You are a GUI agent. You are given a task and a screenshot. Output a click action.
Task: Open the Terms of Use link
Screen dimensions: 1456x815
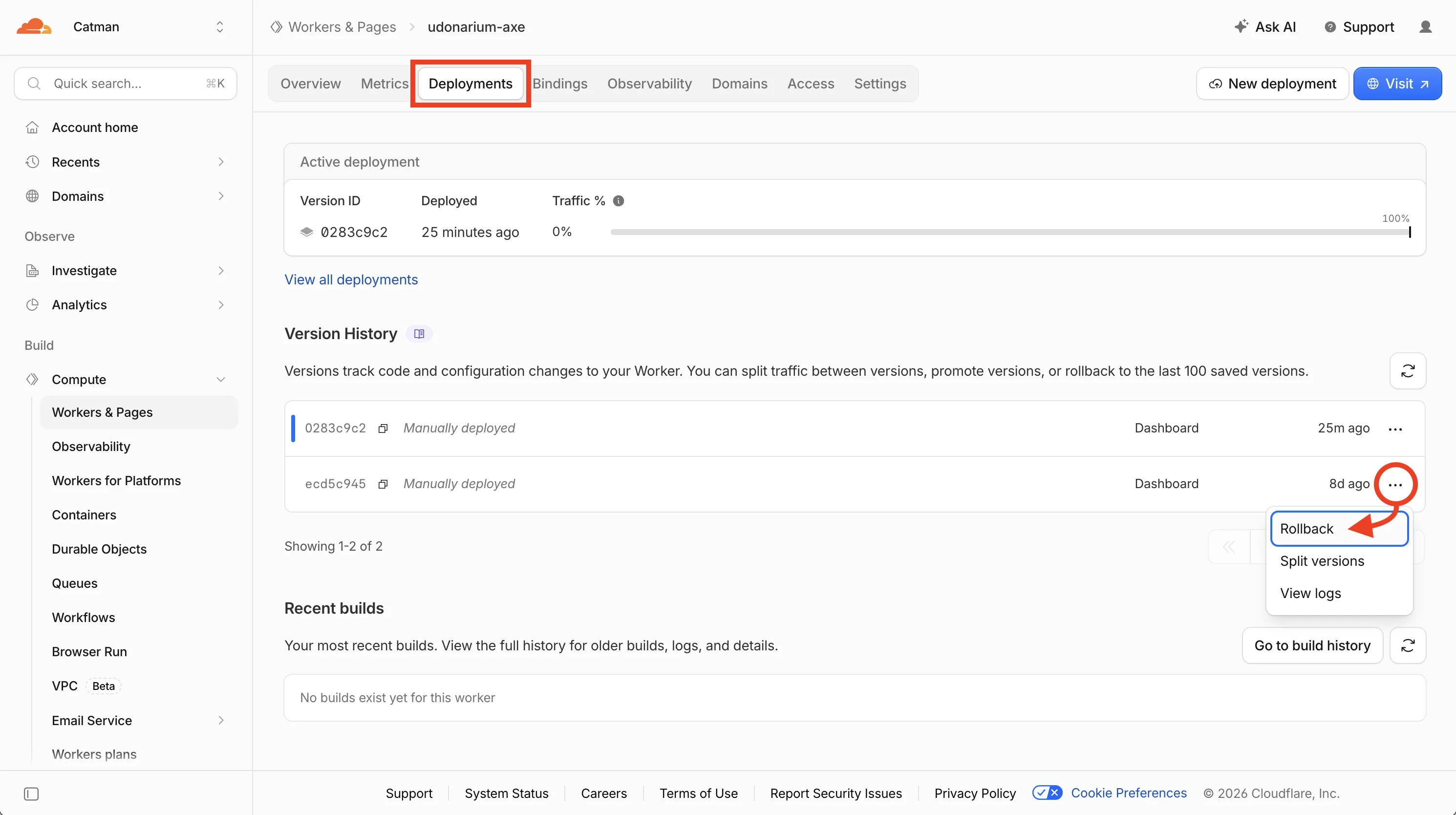(x=699, y=793)
